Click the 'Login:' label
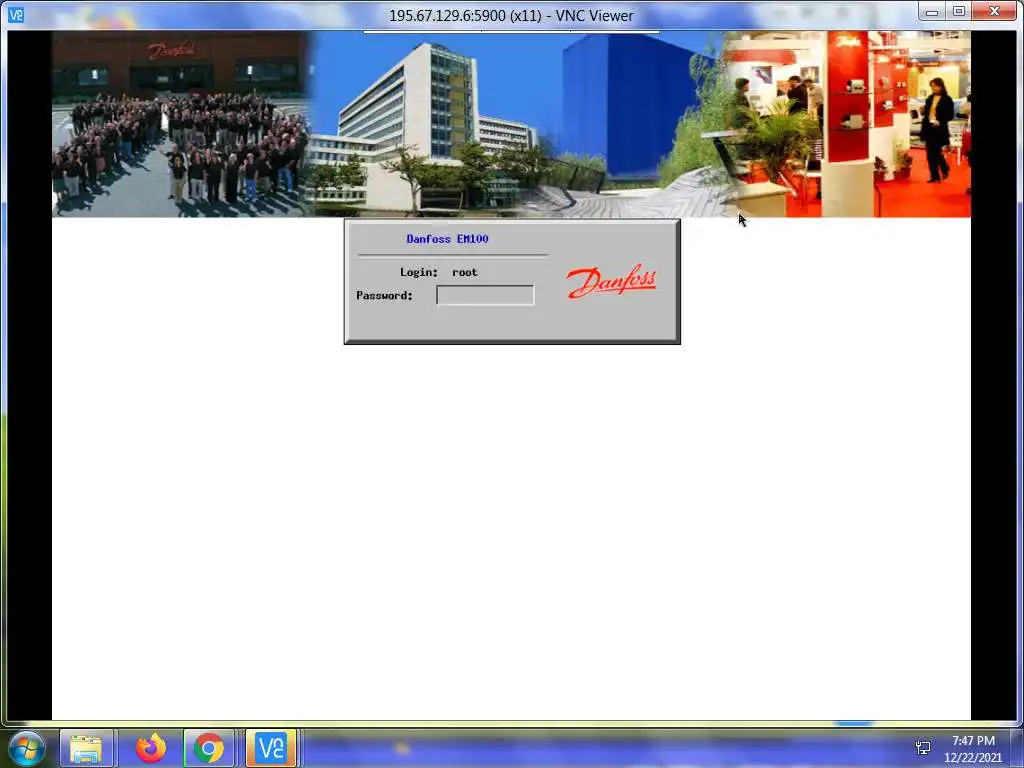The height and width of the screenshot is (768, 1024). coord(419,272)
